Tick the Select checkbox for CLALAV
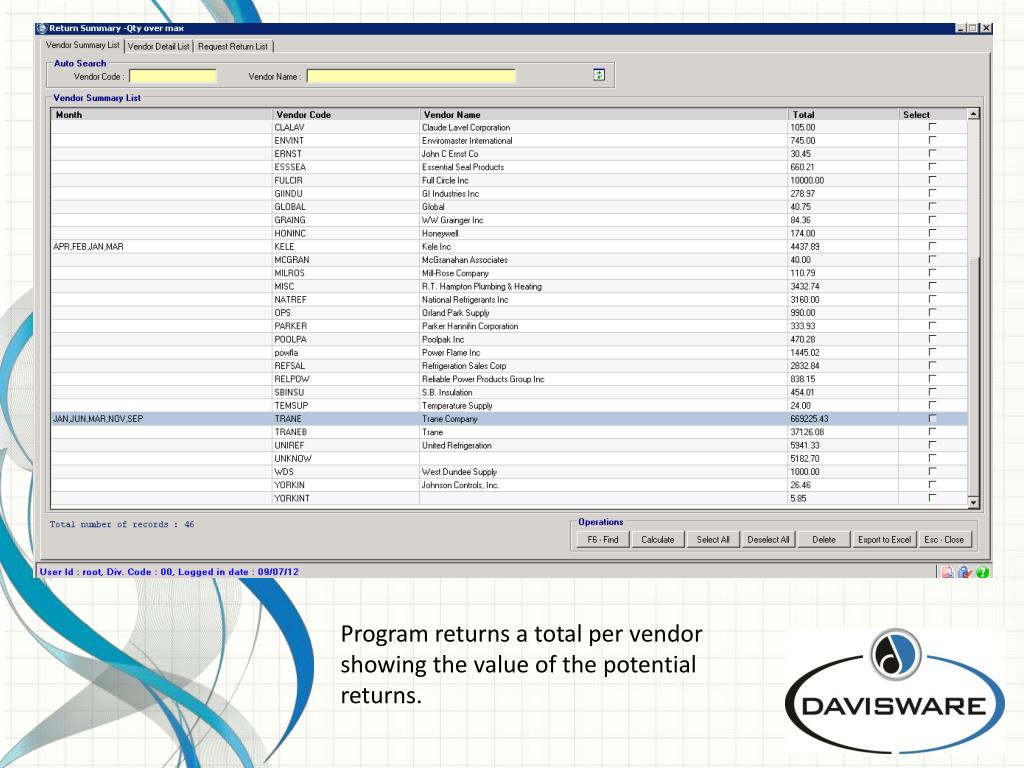 point(932,126)
